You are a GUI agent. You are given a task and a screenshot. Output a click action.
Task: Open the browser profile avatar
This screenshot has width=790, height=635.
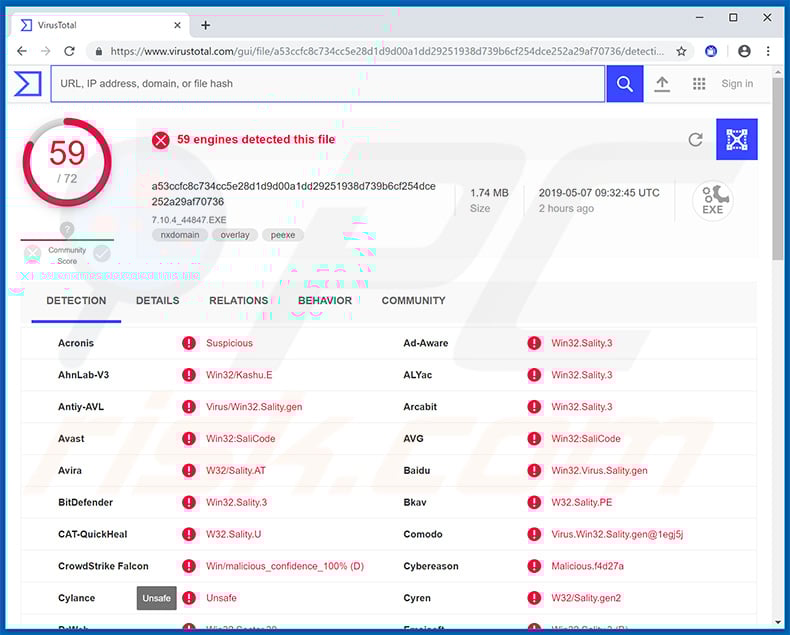tap(744, 51)
